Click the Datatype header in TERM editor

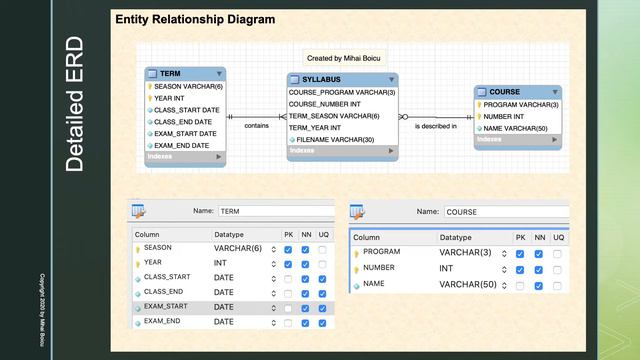[x=229, y=235]
